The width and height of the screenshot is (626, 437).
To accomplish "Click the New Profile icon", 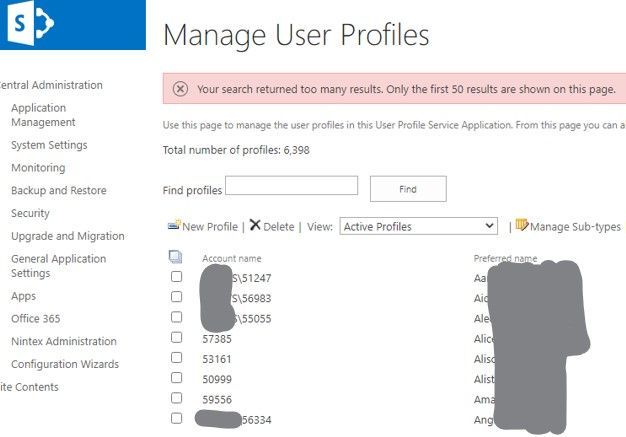I will [x=174, y=226].
